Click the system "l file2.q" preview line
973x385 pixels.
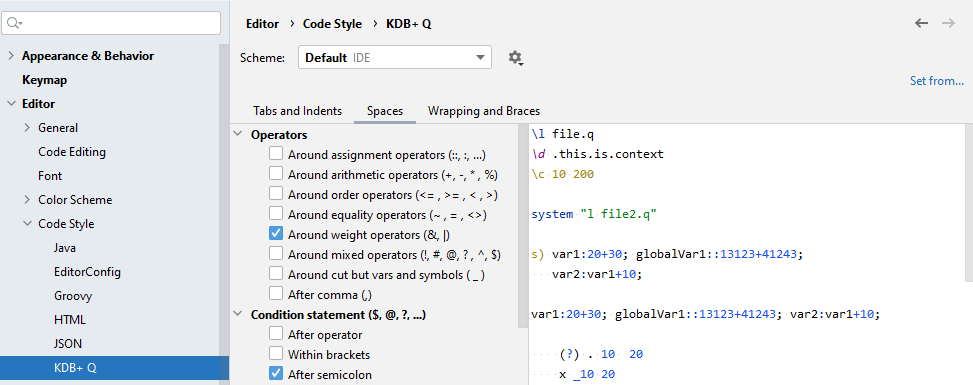[x=594, y=214]
